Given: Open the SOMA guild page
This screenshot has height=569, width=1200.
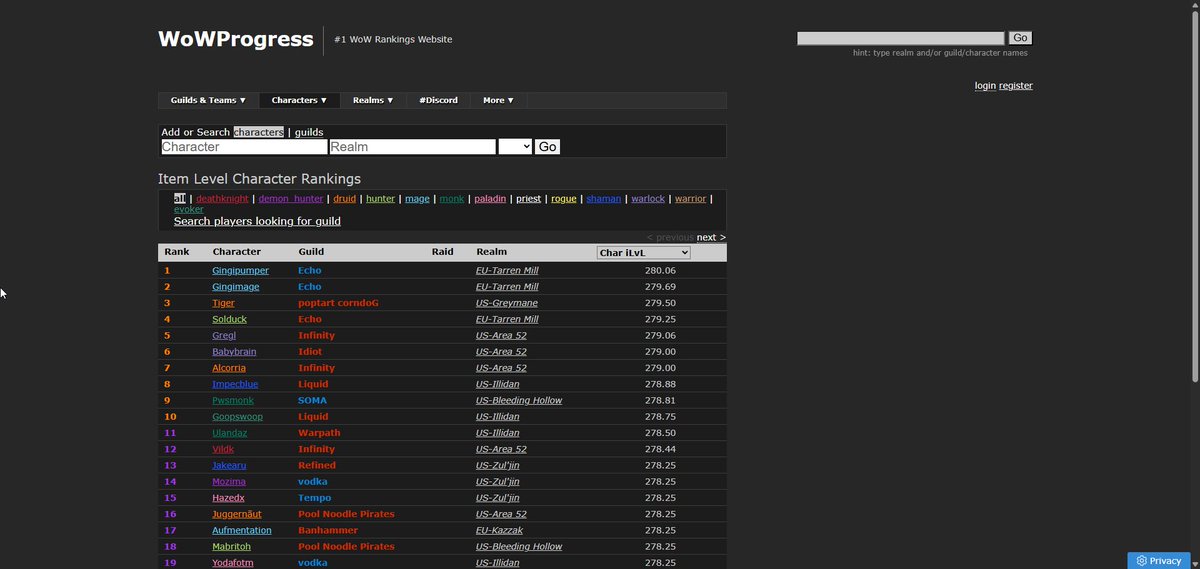Looking at the screenshot, I should coord(312,400).
